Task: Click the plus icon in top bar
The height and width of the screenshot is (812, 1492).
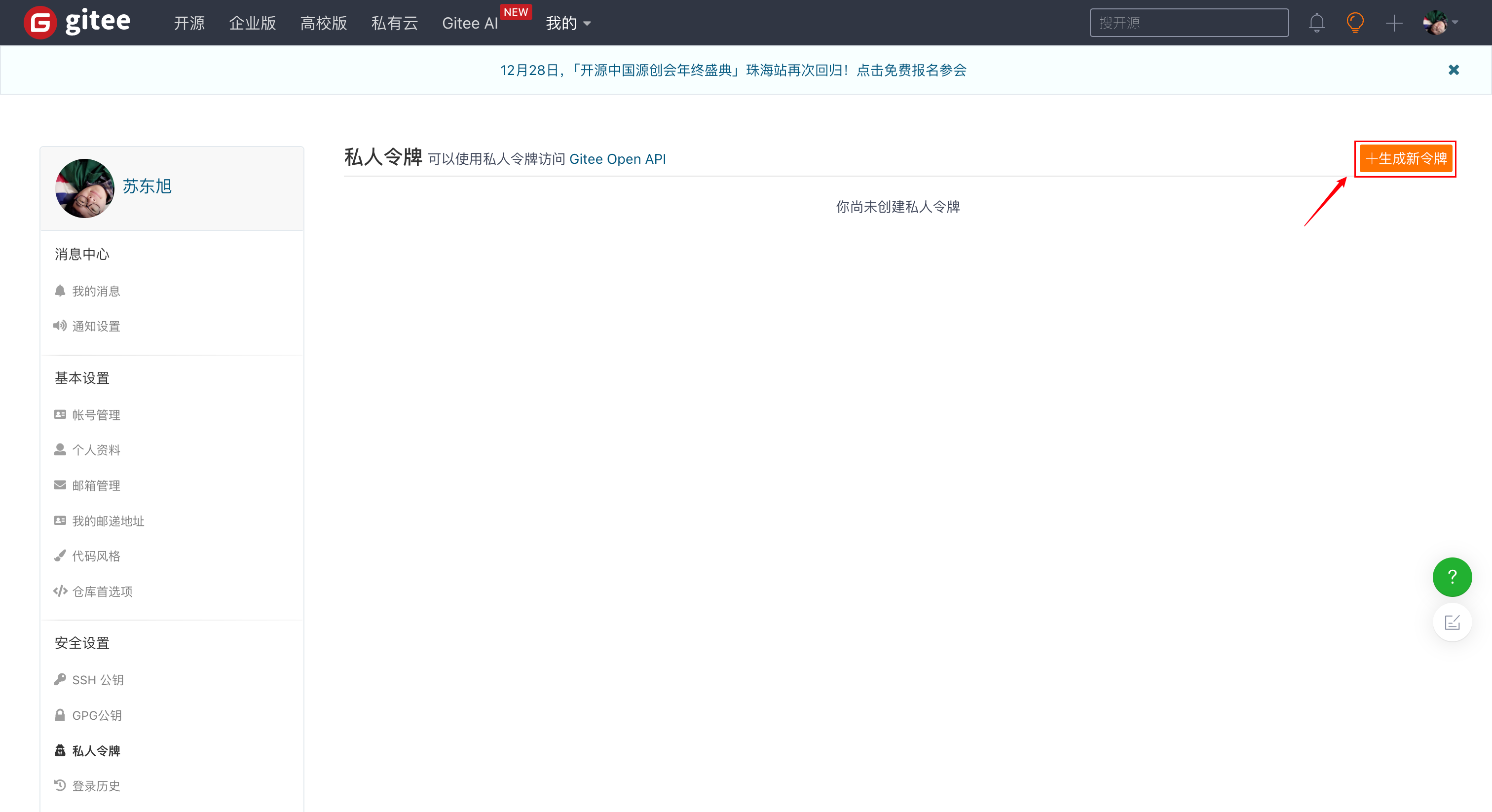Action: 1393,23
